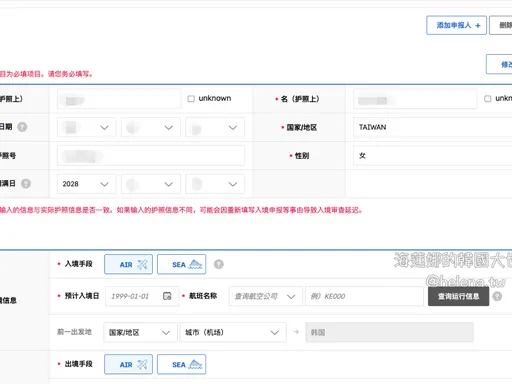Open the birth date month dropdown
This screenshot has height=384, width=512.
pyautogui.click(x=151, y=127)
